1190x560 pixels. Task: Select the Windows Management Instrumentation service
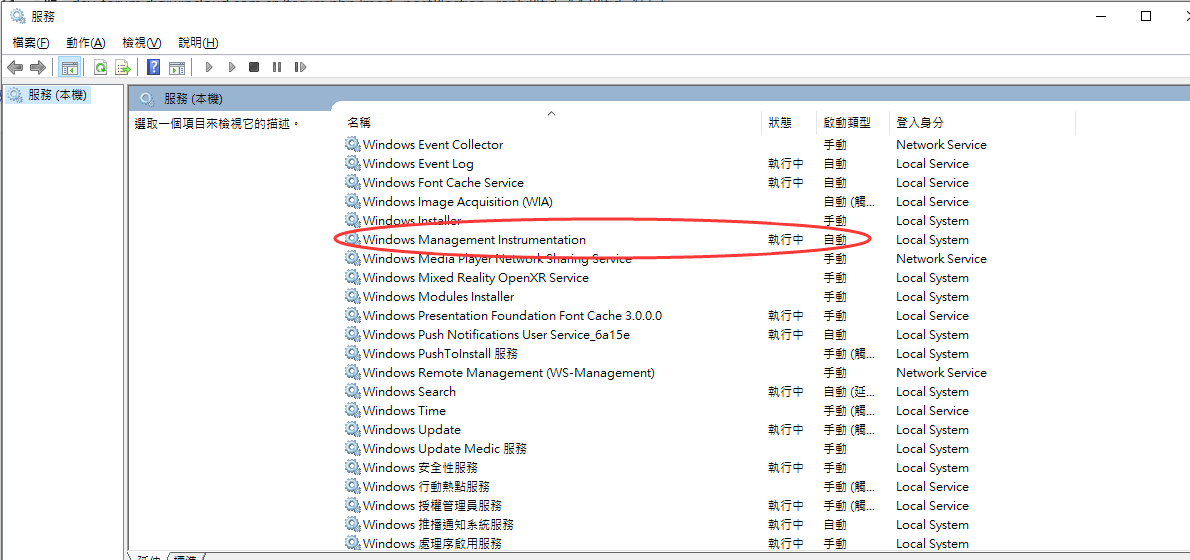point(474,240)
